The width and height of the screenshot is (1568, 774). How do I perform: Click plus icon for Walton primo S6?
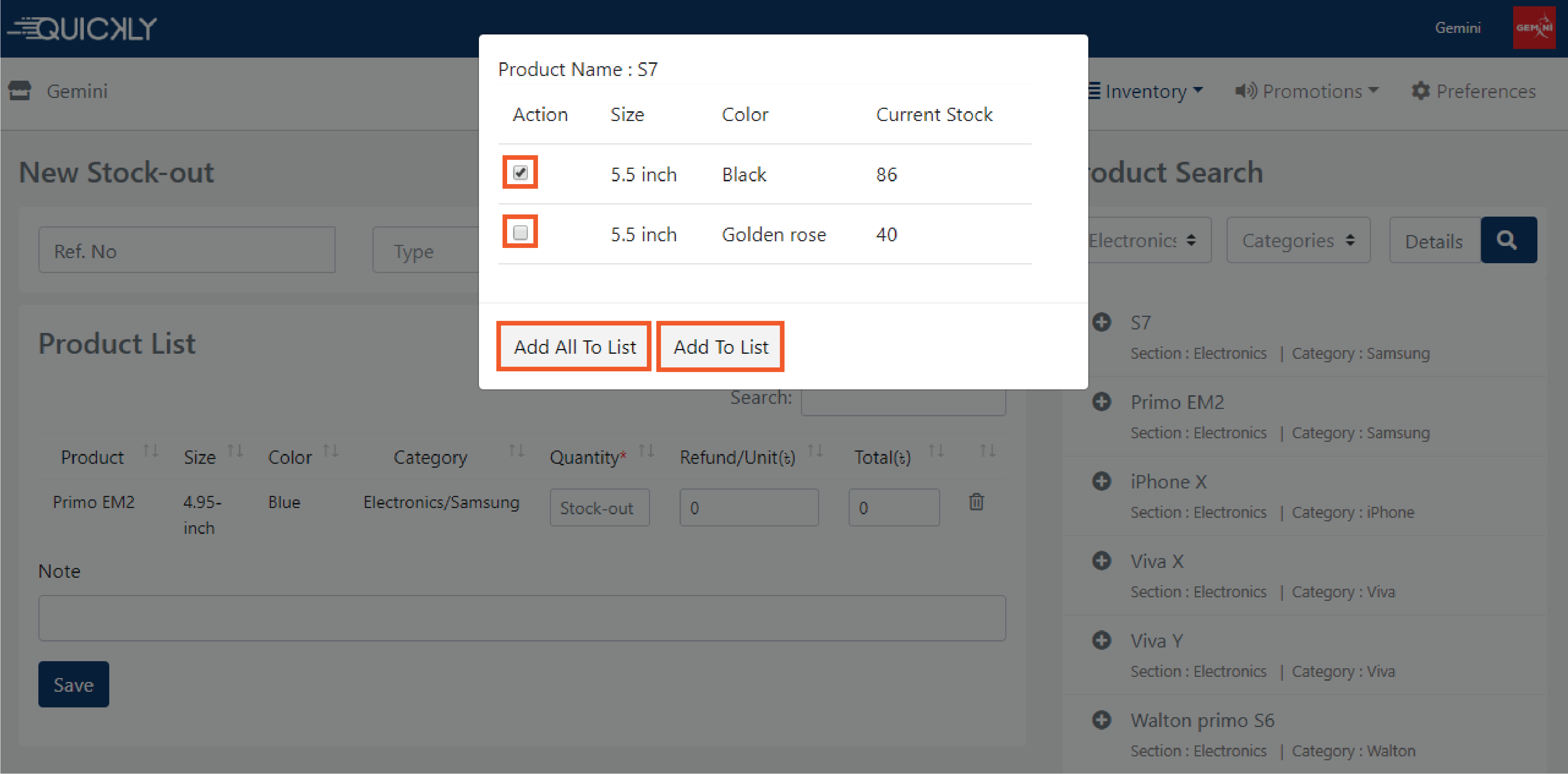[x=1101, y=720]
